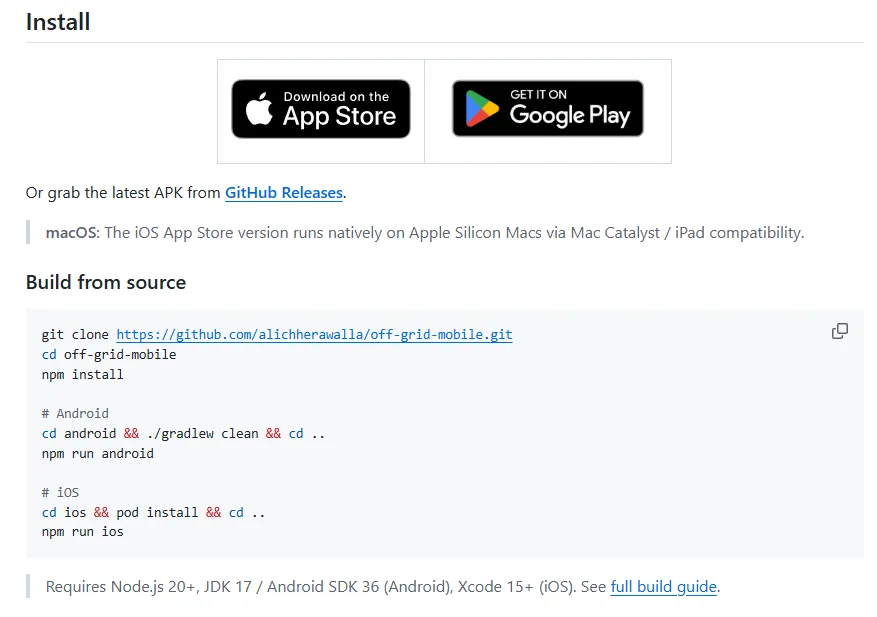Click the Download on the App Store badge

[x=321, y=109]
